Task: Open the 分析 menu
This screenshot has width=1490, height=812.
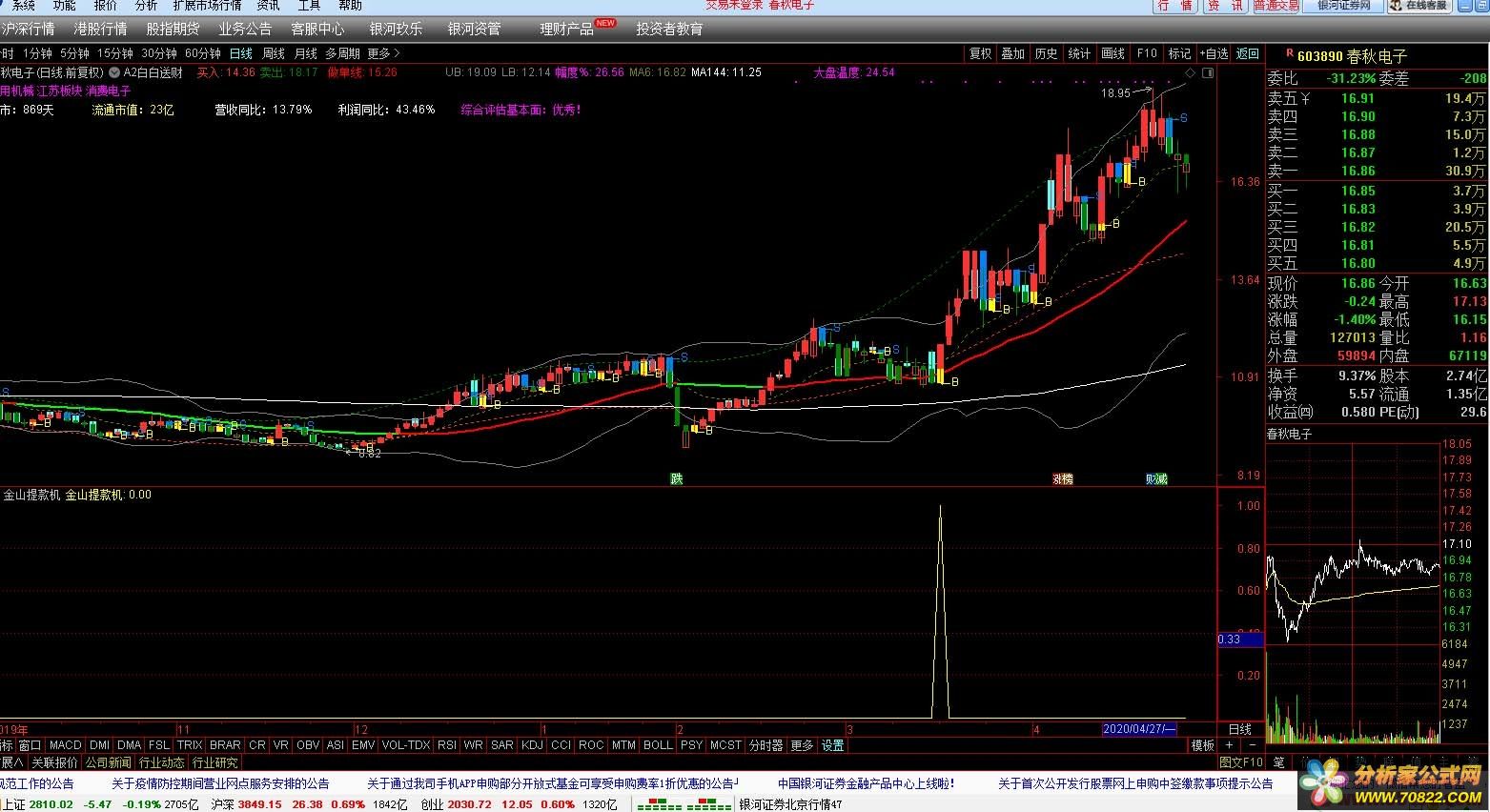Action: click(146, 6)
